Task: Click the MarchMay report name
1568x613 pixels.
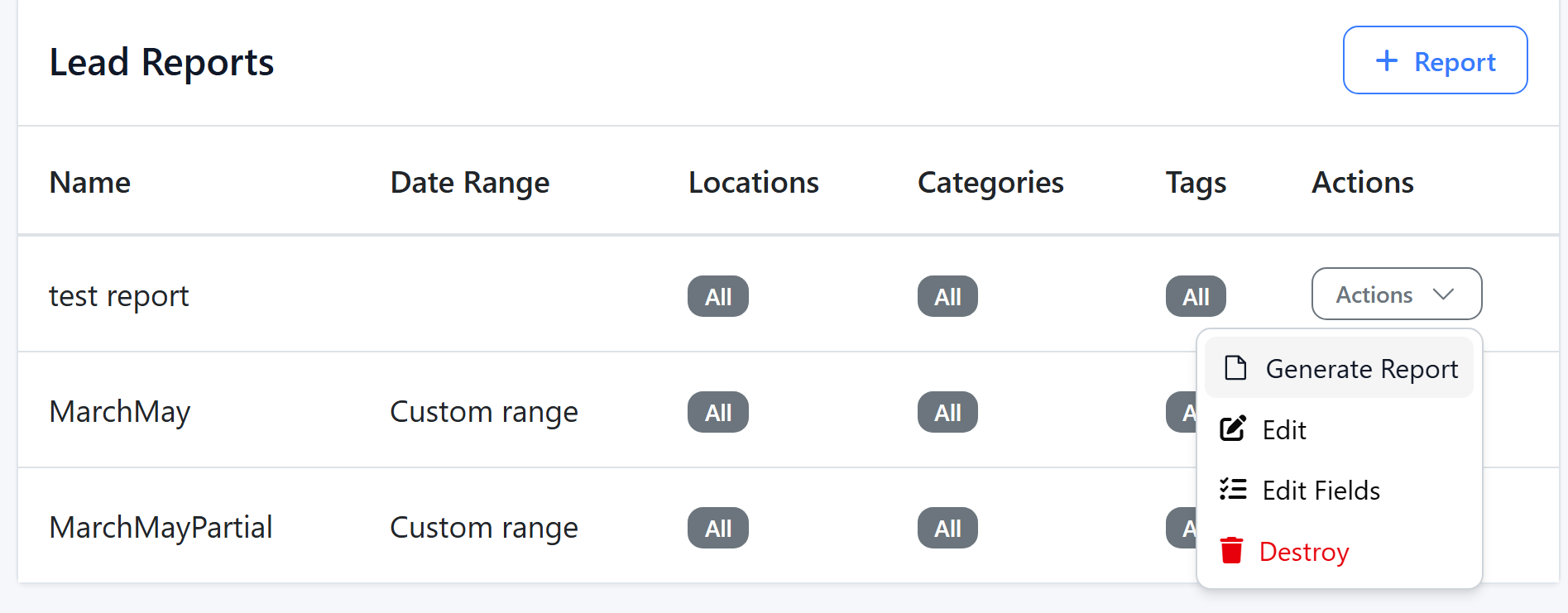Action: coord(120,412)
